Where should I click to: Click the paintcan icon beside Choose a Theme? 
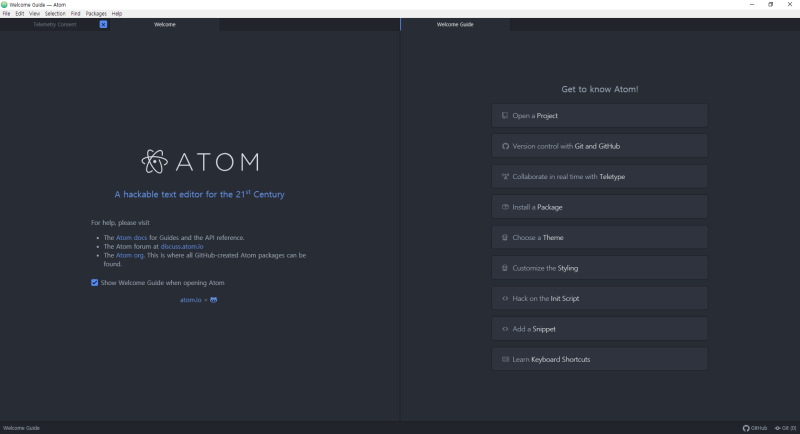(x=505, y=238)
